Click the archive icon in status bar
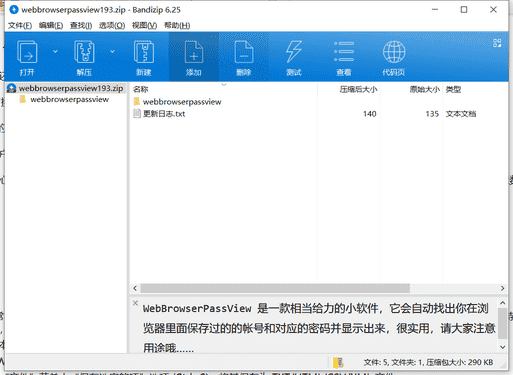Image resolution: width=513 pixels, height=375 pixels. [338, 362]
